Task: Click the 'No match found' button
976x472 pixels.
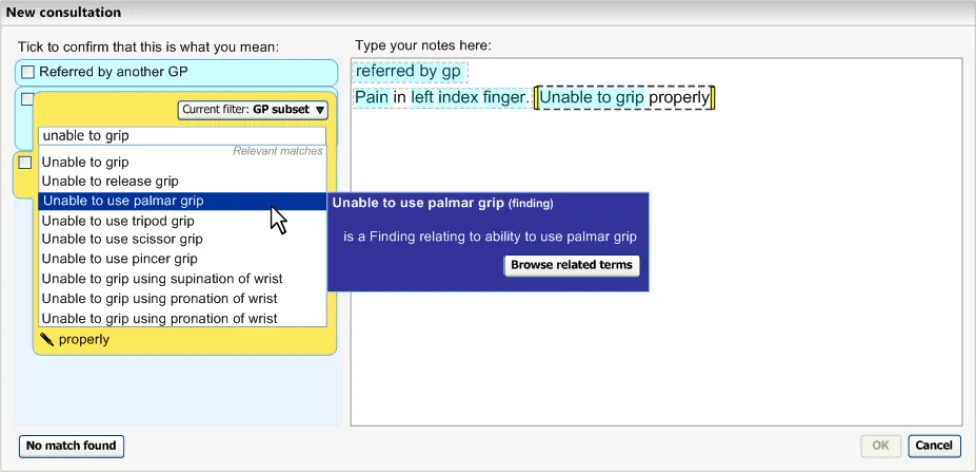Action: tap(71, 446)
